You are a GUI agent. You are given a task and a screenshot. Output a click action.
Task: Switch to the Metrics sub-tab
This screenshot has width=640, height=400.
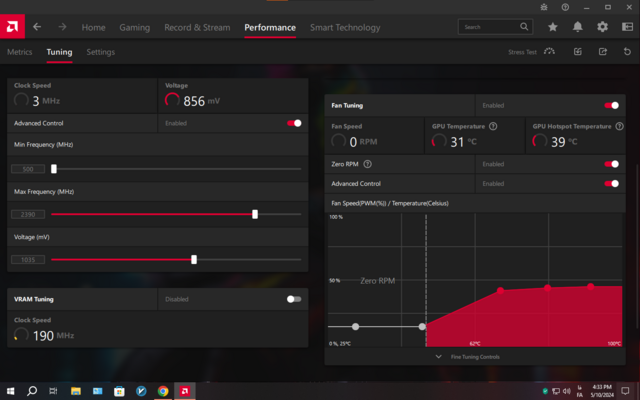20,52
